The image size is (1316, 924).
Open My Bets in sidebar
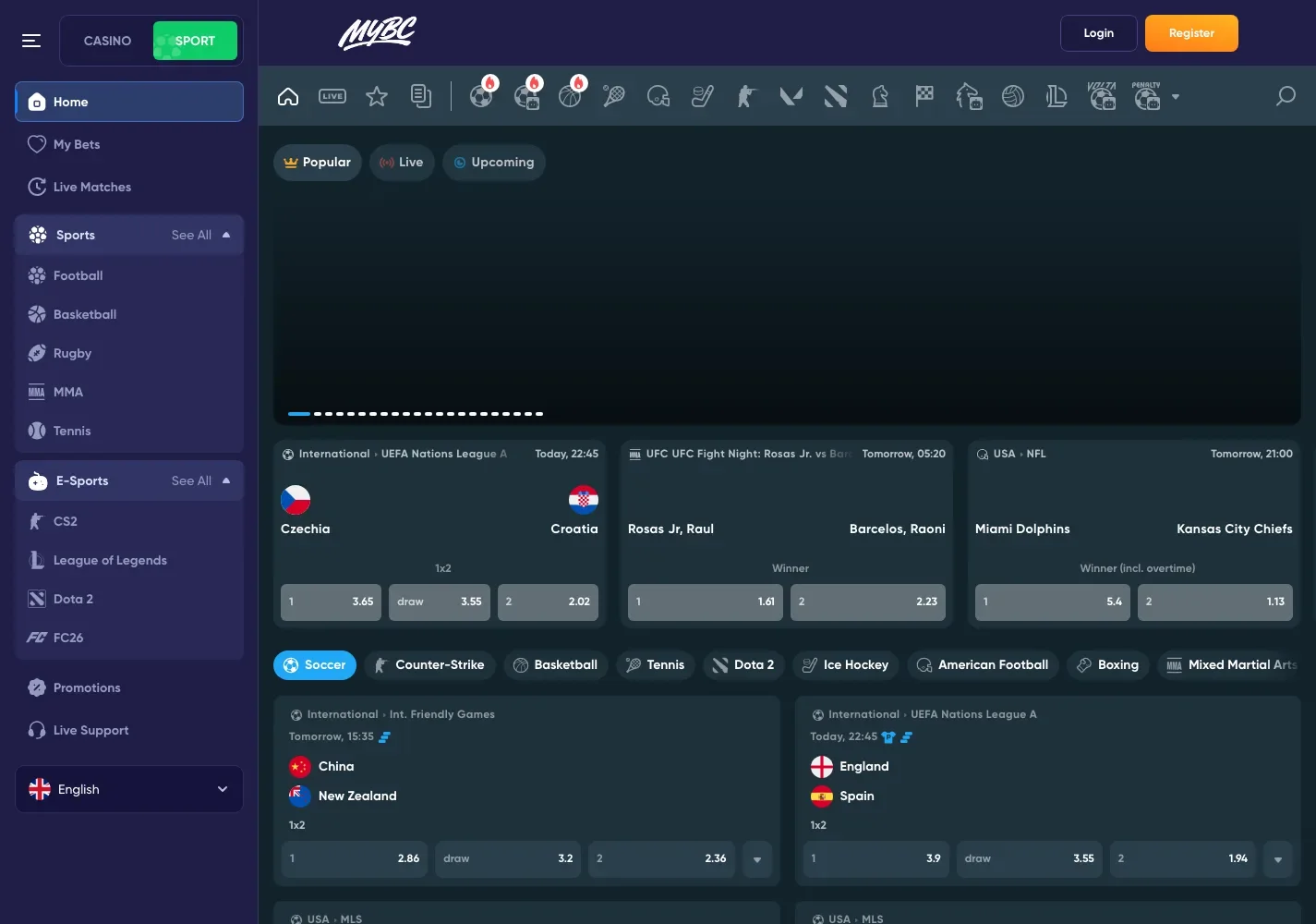point(129,144)
